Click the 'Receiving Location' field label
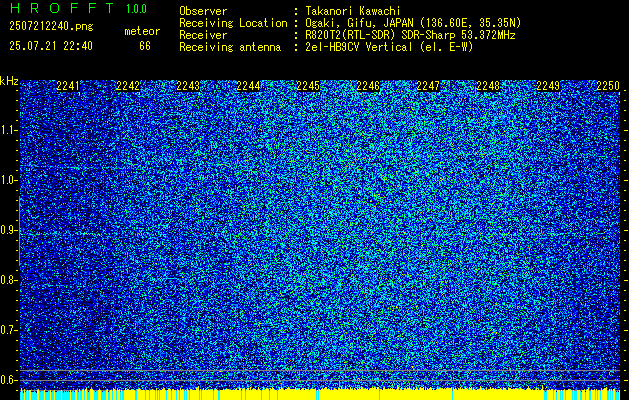629x400 pixels. pos(233,23)
